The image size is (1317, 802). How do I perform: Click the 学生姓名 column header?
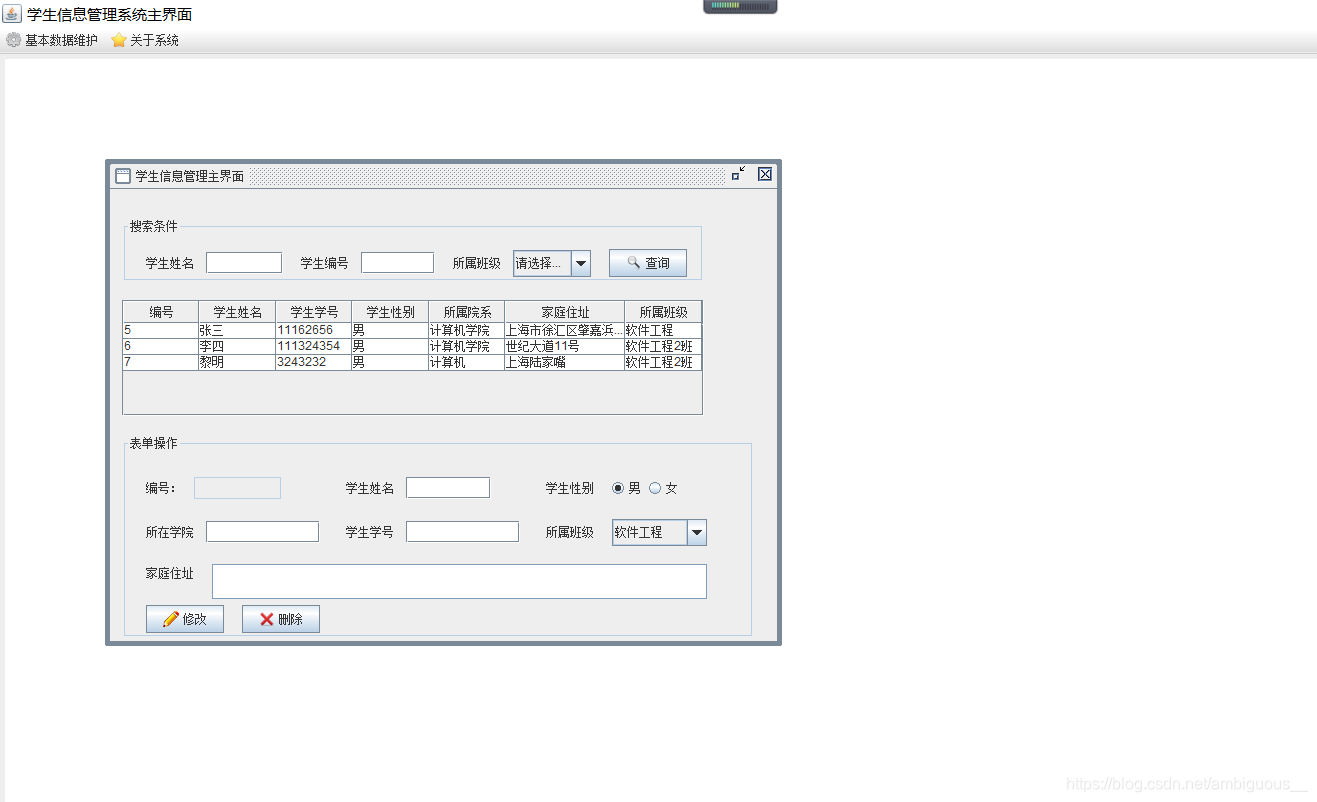click(237, 312)
